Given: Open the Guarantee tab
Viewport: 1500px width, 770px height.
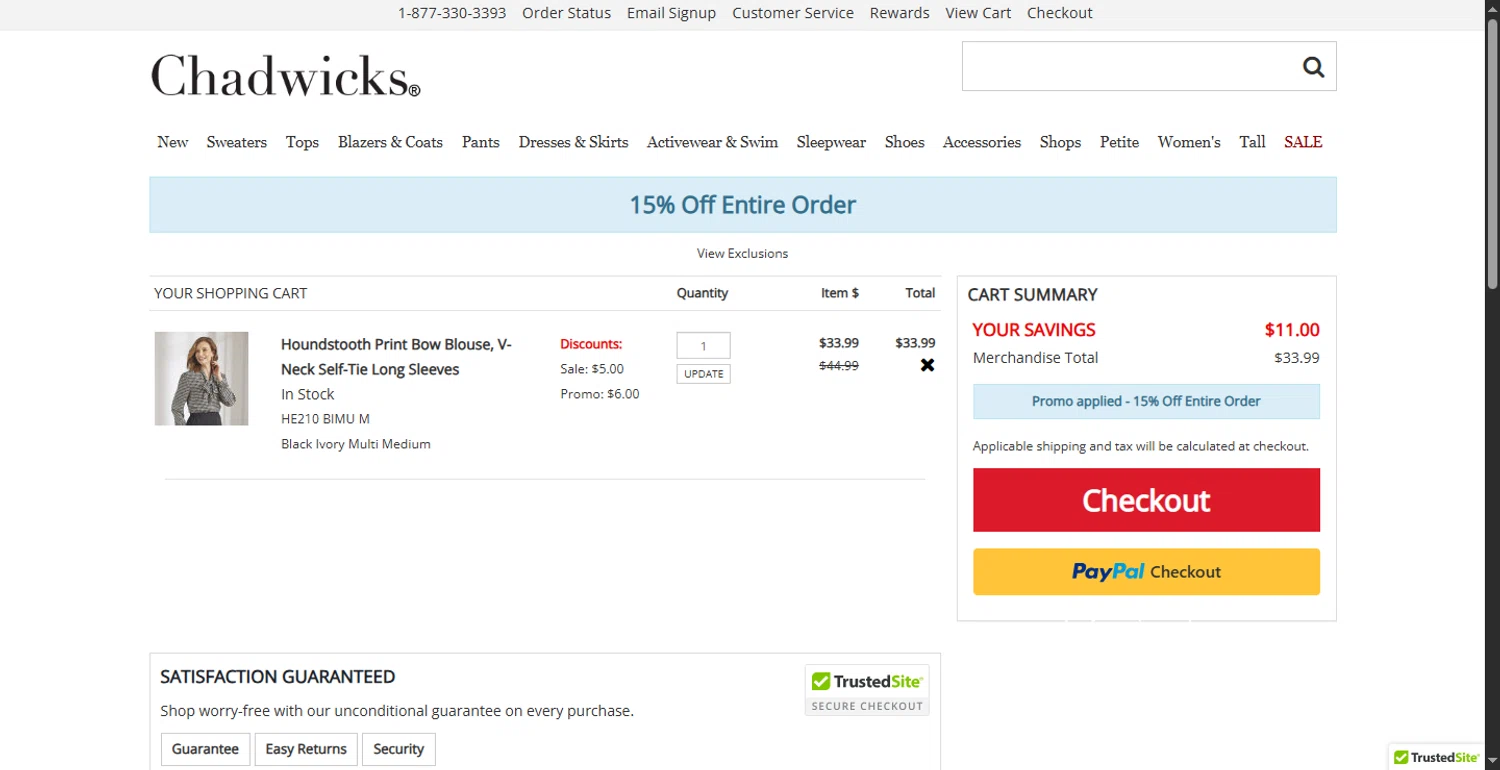Looking at the screenshot, I should 205,749.
